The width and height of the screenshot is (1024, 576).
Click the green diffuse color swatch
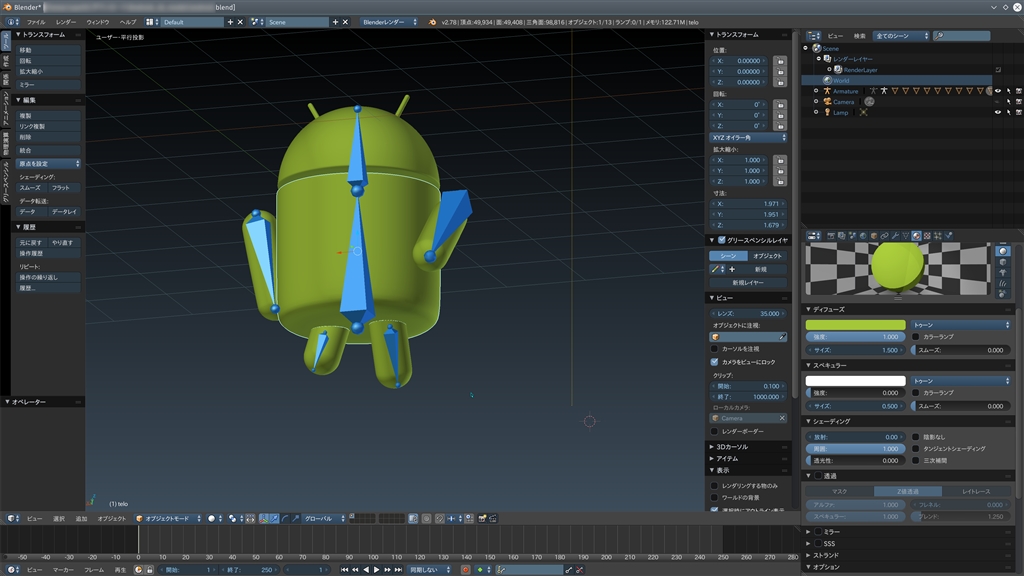point(855,325)
